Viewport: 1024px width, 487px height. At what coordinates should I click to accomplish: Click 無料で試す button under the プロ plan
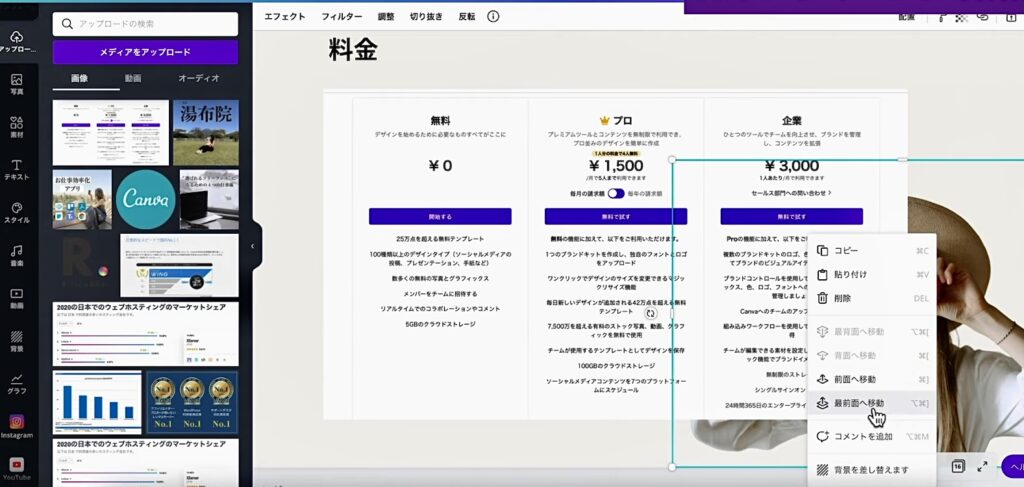click(616, 216)
